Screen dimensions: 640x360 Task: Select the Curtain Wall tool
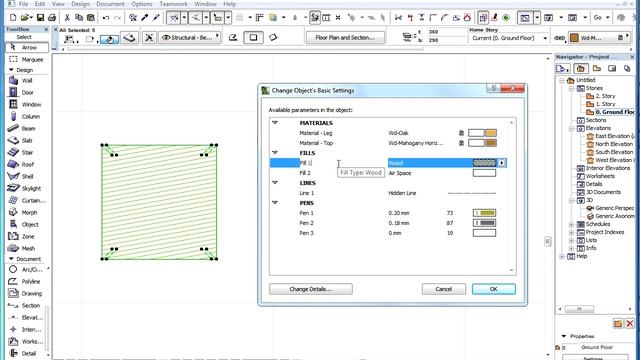pos(27,200)
